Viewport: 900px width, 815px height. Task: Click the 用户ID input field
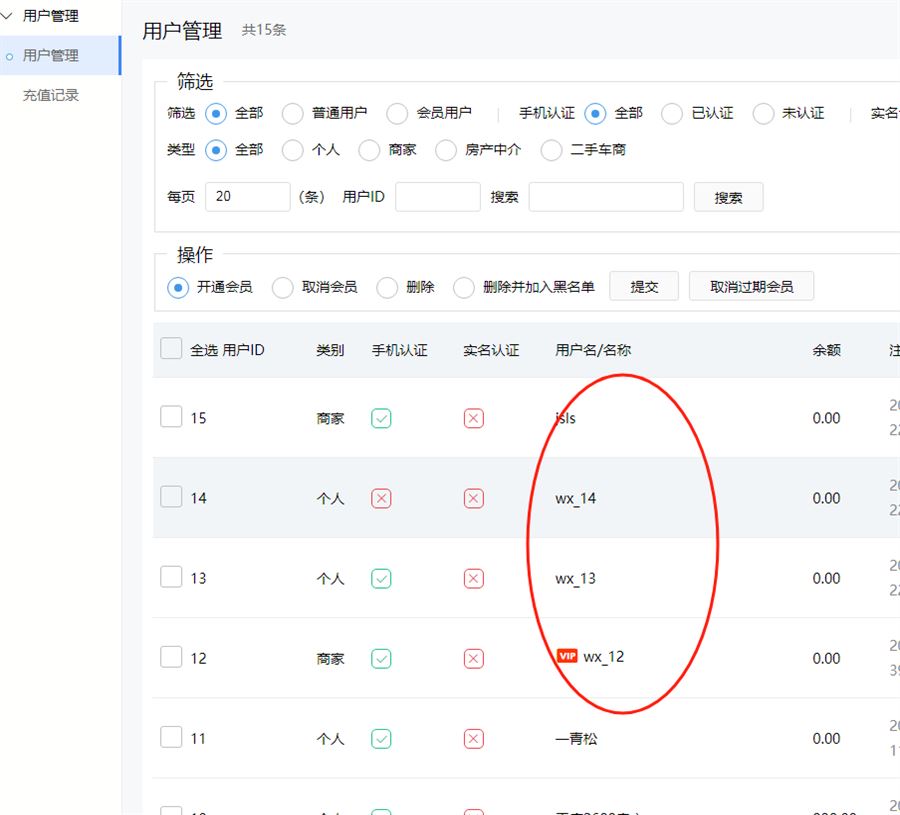pyautogui.click(x=437, y=197)
